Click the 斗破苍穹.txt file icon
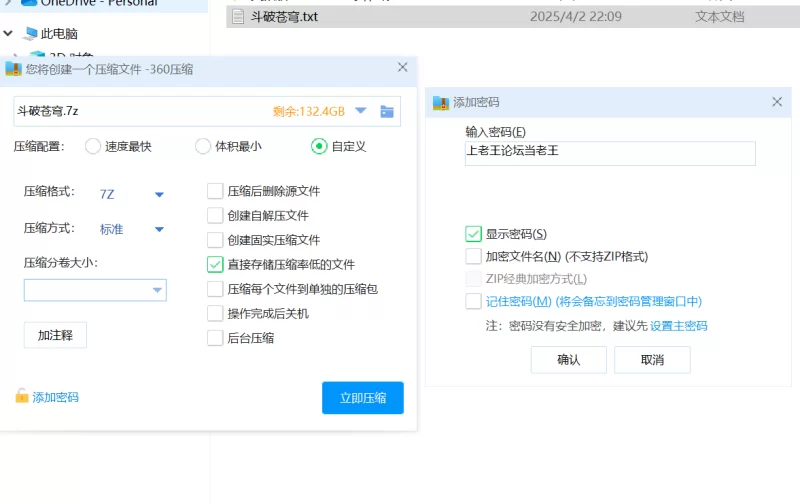This screenshot has width=800, height=504. pyautogui.click(x=238, y=17)
